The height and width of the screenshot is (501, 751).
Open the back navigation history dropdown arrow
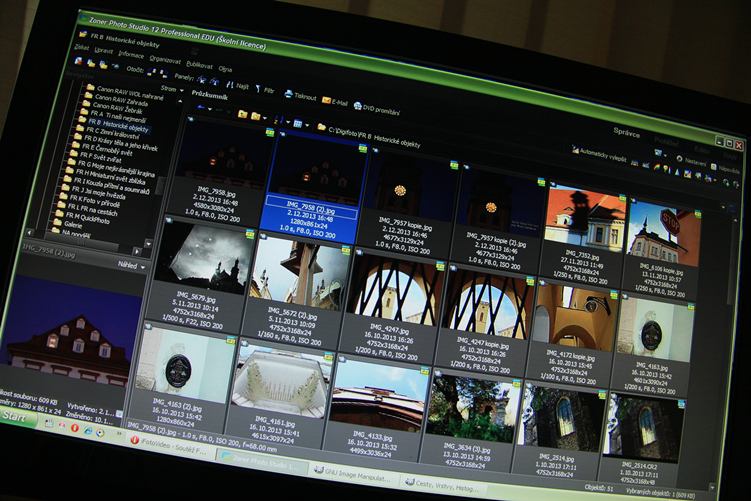212,109
